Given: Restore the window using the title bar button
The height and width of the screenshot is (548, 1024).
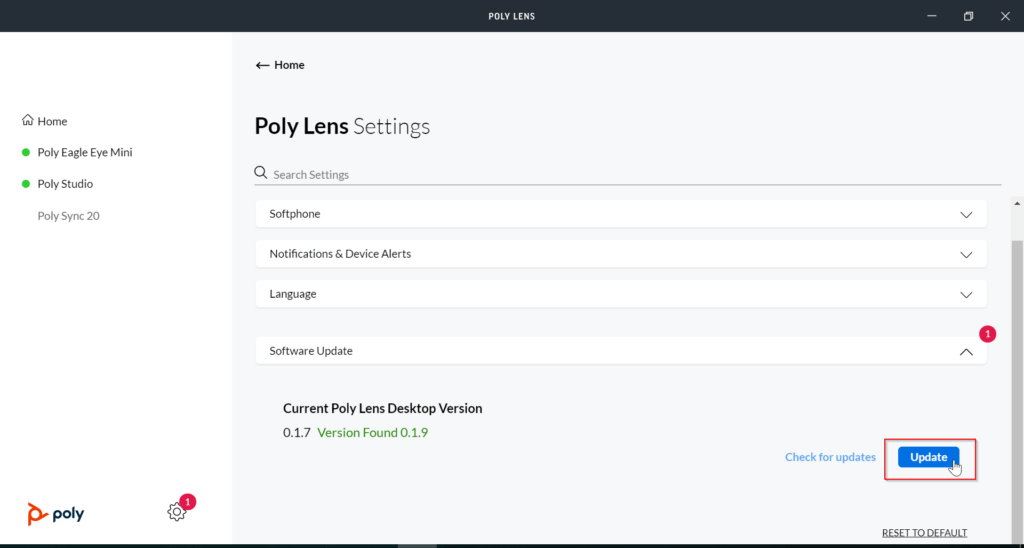Looking at the screenshot, I should pos(968,16).
